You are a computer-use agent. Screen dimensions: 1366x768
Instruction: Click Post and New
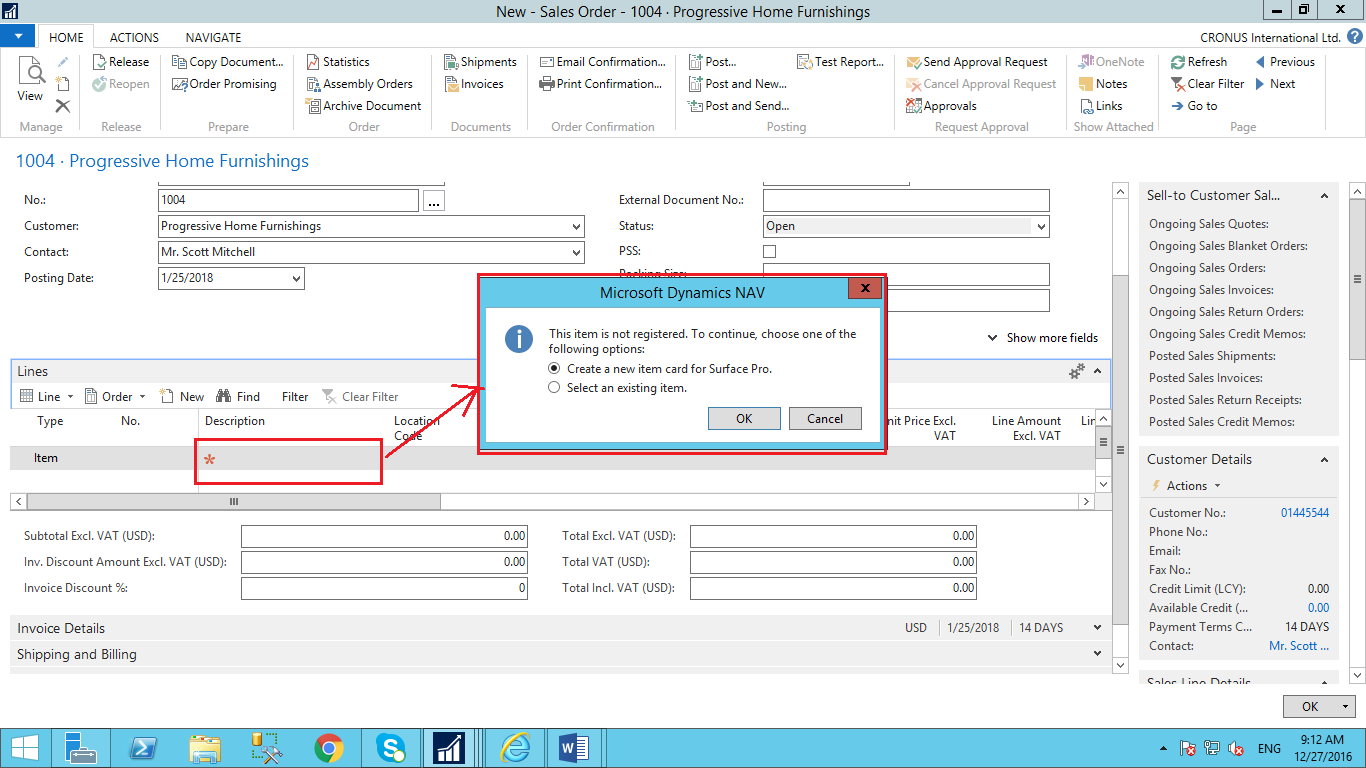(737, 84)
